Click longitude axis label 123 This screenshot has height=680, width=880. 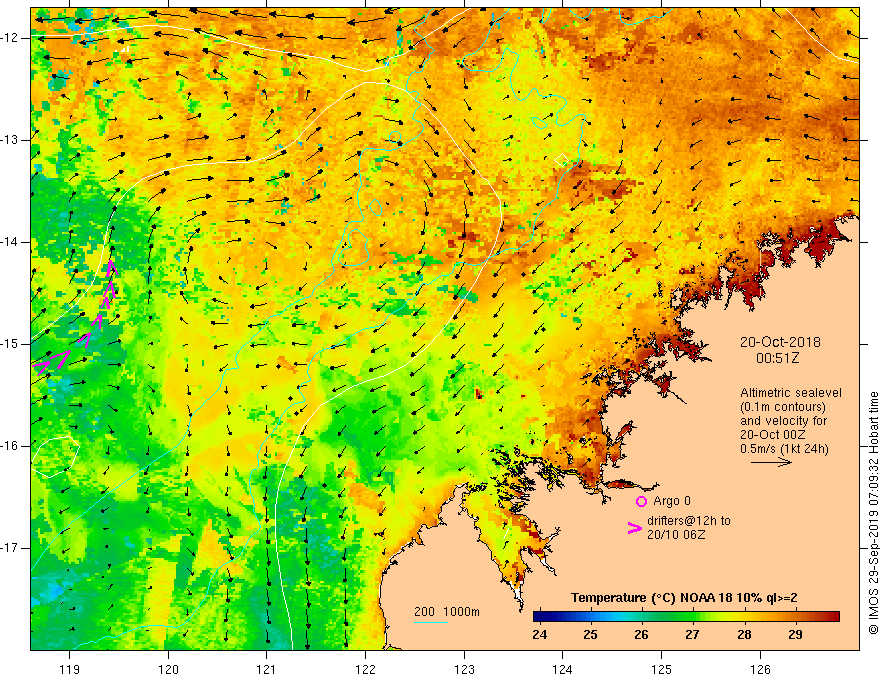coord(464,669)
